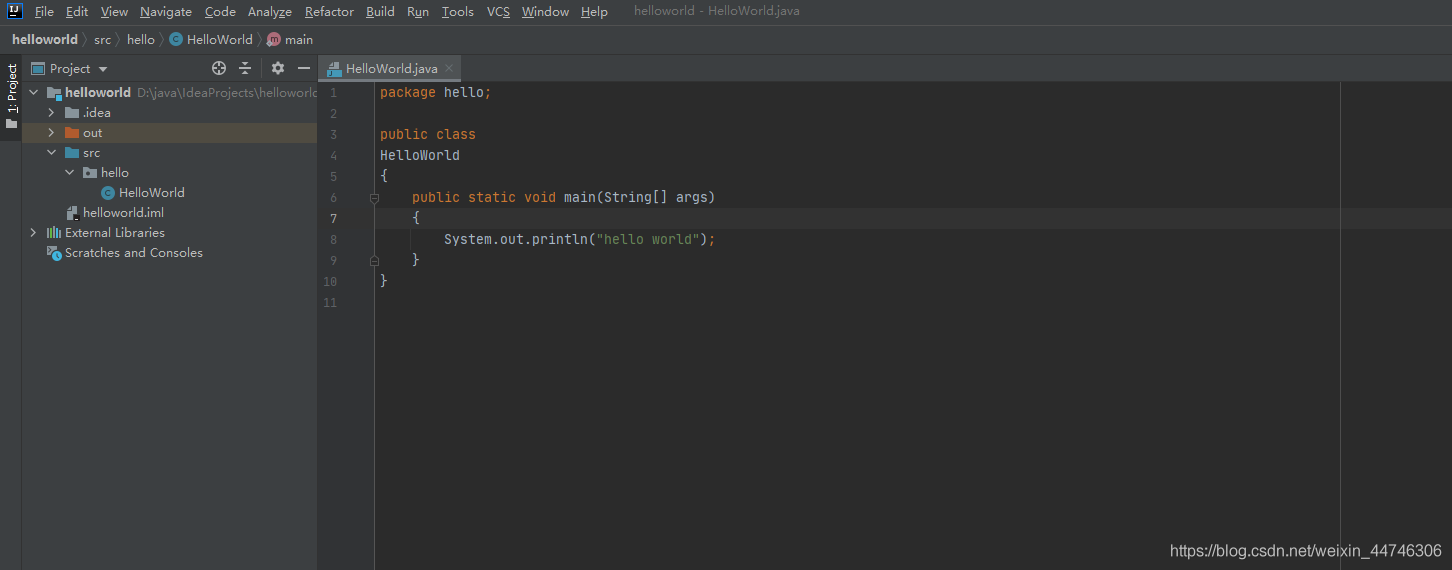Expand the .idea folder
The width and height of the screenshot is (1452, 570).
pyautogui.click(x=51, y=113)
